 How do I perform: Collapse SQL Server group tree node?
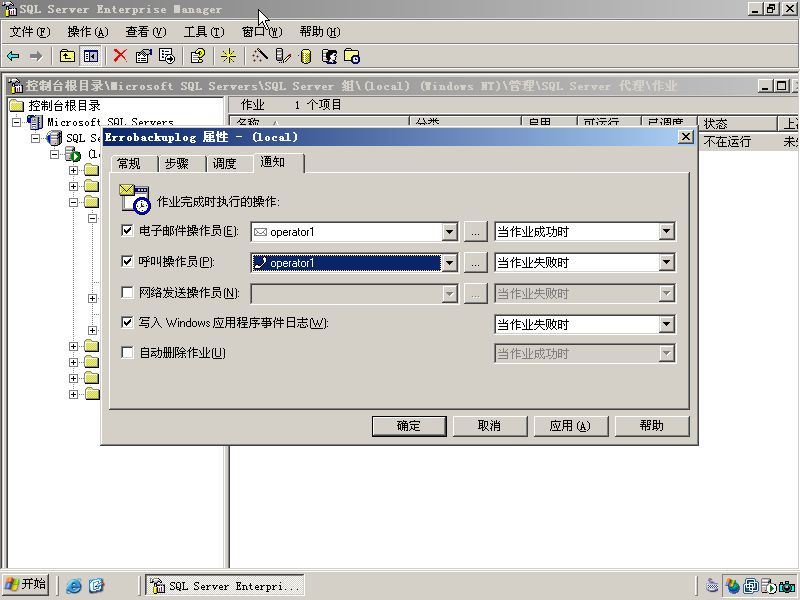tap(35, 138)
